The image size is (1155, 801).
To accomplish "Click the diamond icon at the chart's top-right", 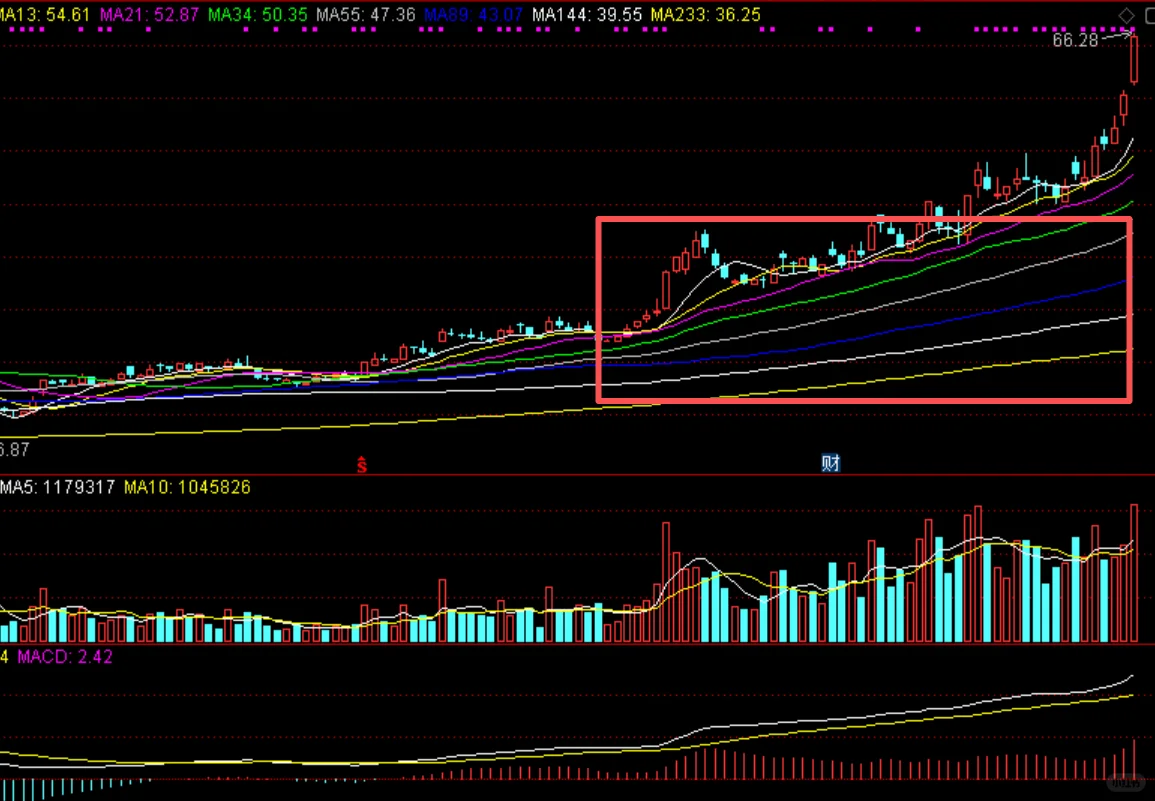I will pyautogui.click(x=1126, y=15).
